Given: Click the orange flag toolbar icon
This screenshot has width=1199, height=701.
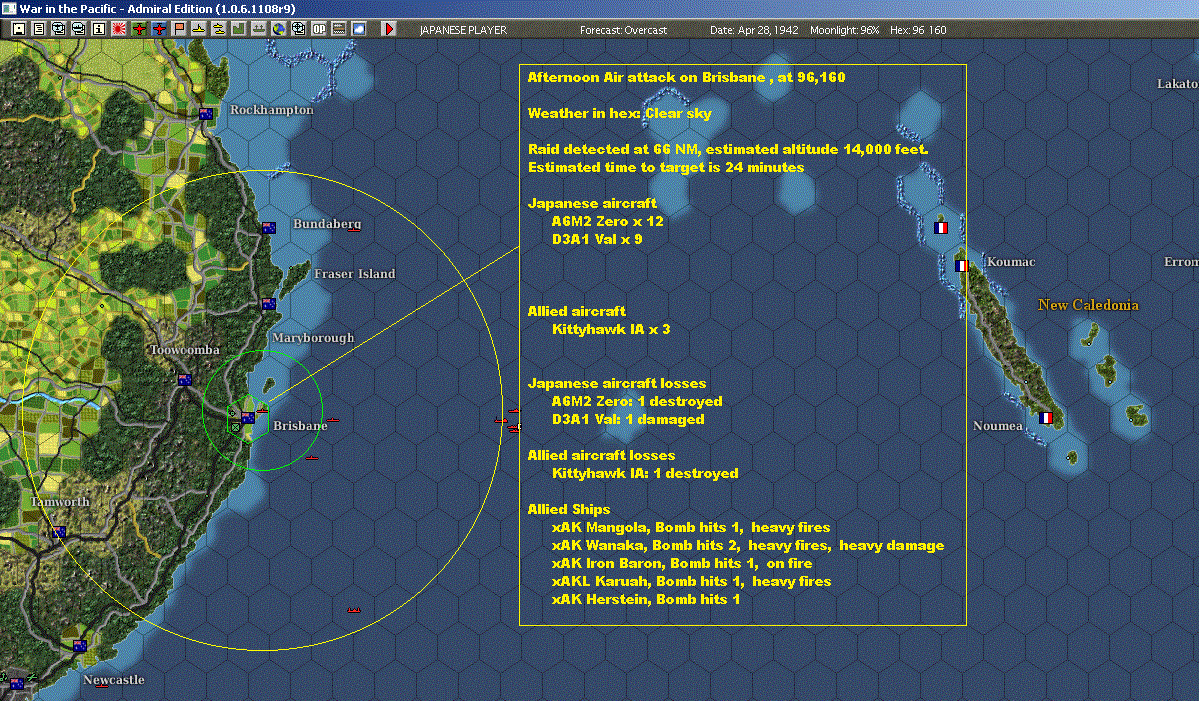Looking at the screenshot, I should [x=179, y=29].
